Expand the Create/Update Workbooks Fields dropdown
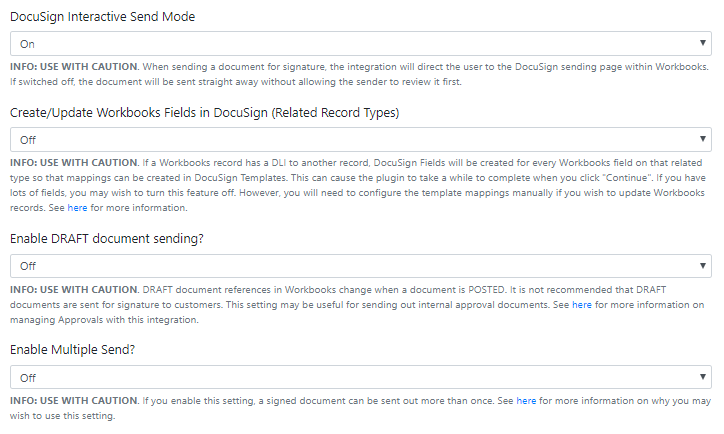The image size is (724, 434). 361,140
